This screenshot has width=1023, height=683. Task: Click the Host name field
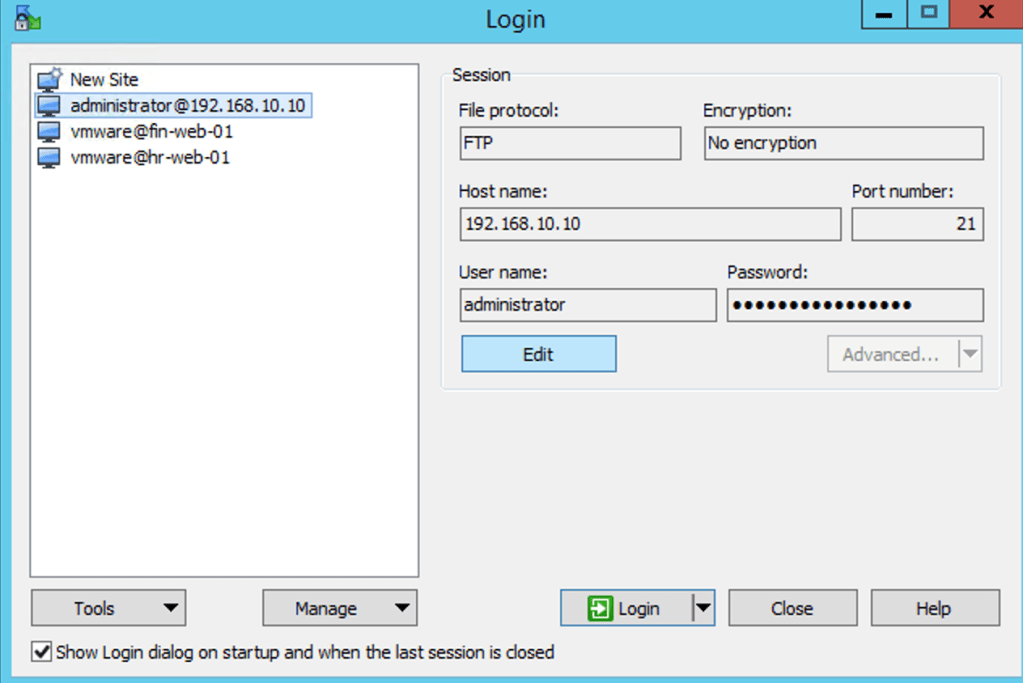coord(650,224)
